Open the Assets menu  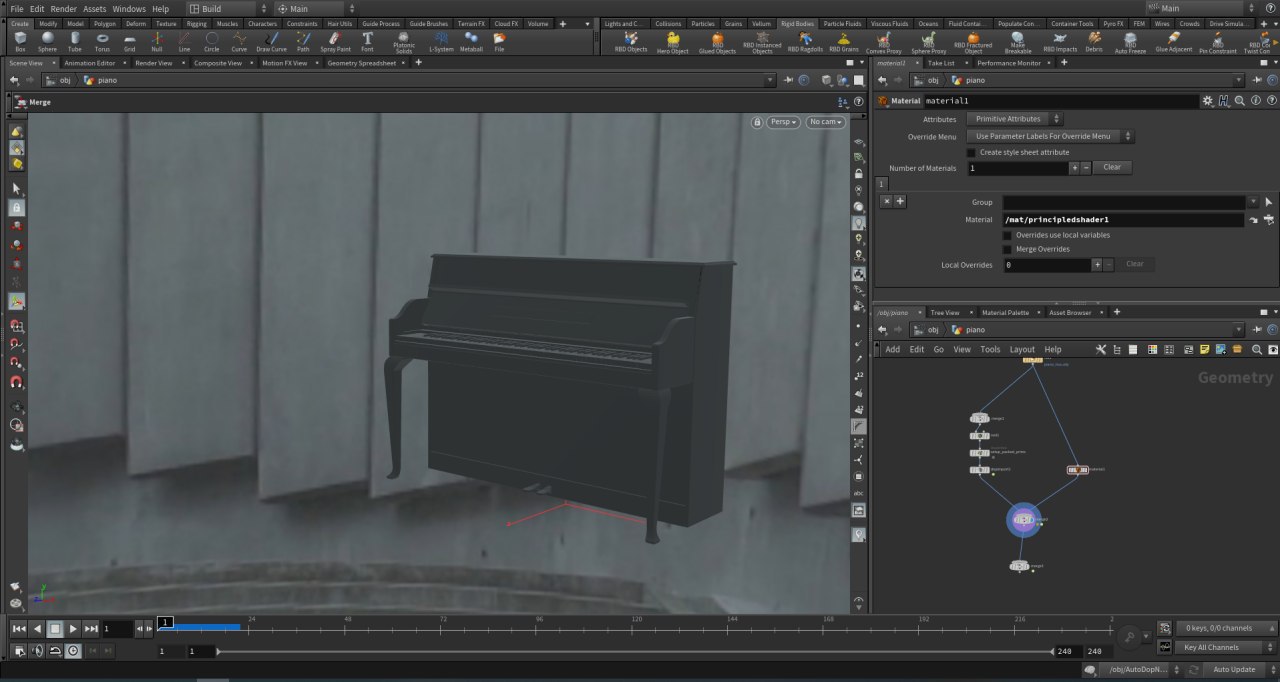94,9
